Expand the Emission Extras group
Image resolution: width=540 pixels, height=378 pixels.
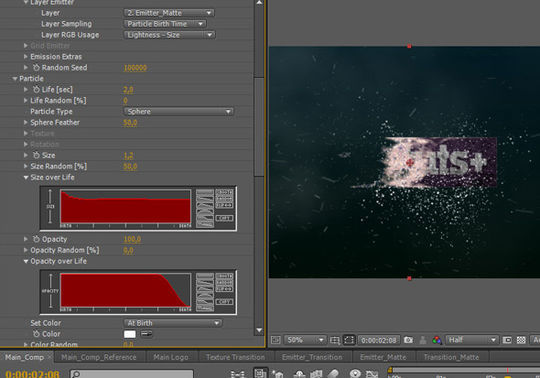point(25,56)
